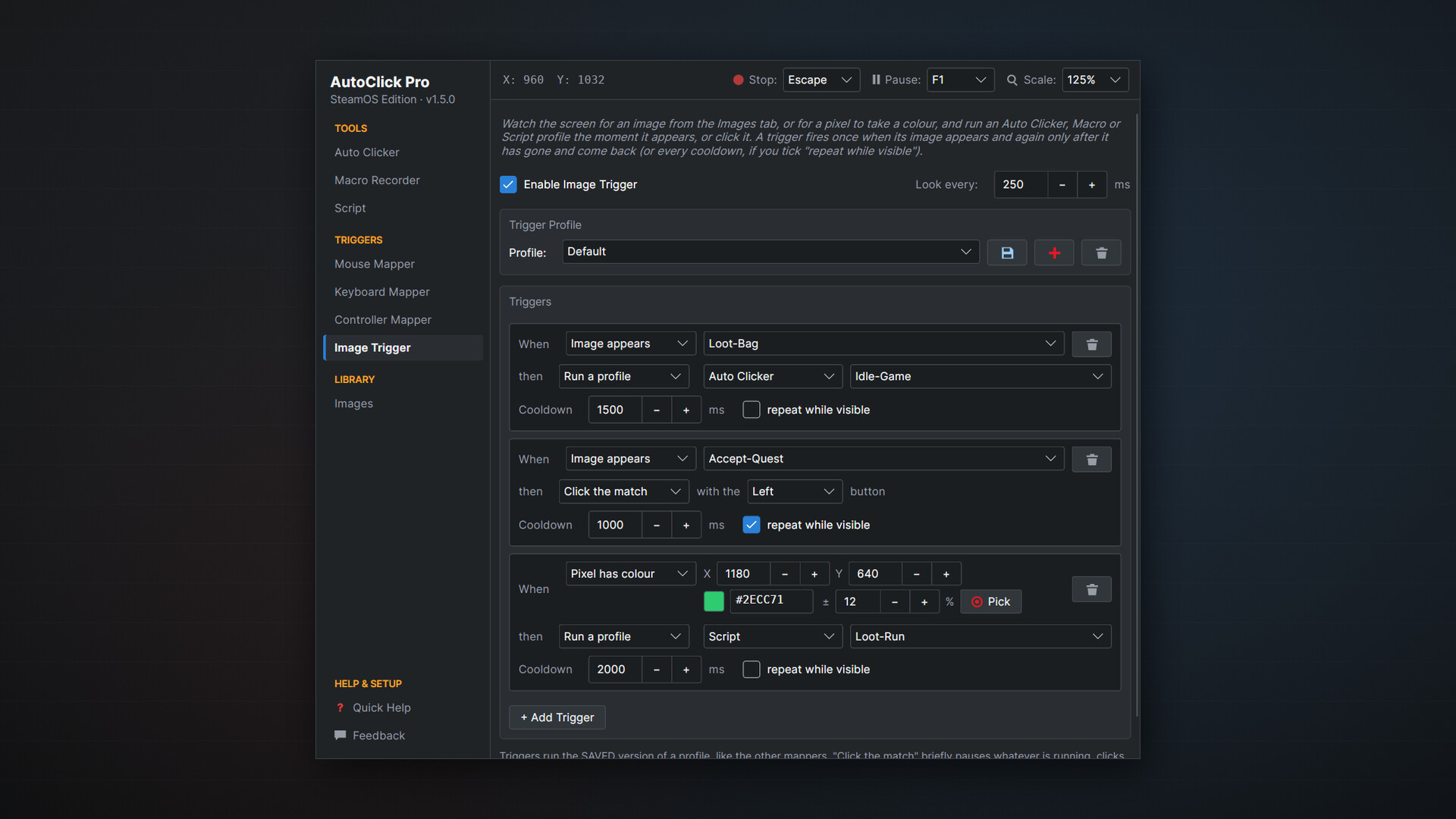The height and width of the screenshot is (819, 1456).
Task: Click the #2ECC71 hex colour field
Action: point(771,601)
